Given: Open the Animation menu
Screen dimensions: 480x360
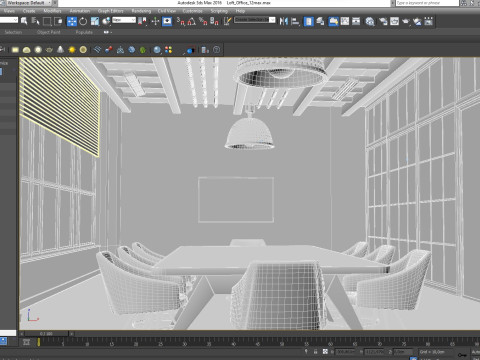Looking at the screenshot, I should click(80, 11).
